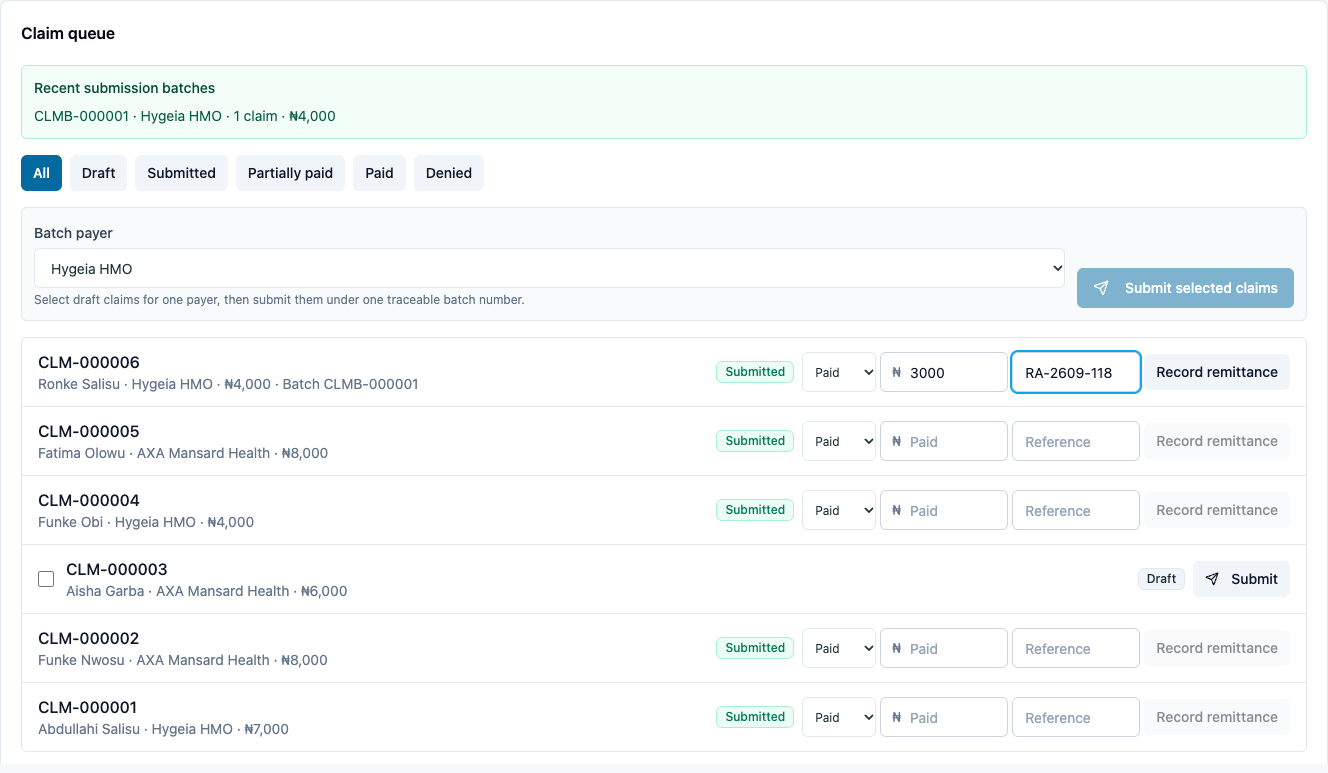
Task: Click the Reference field for CLM-000005
Action: 1076,441
